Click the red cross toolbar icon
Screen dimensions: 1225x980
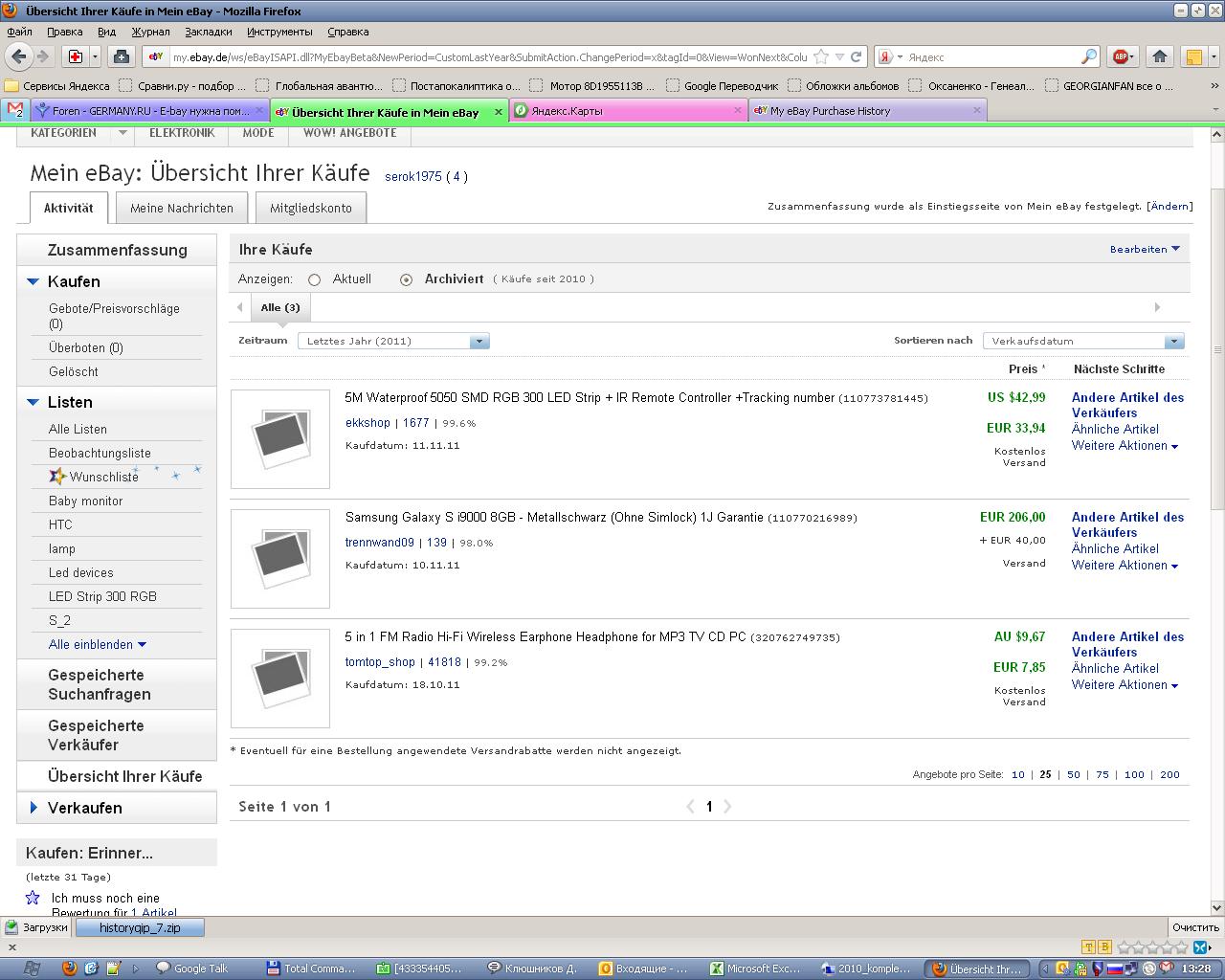pyautogui.click(x=75, y=56)
